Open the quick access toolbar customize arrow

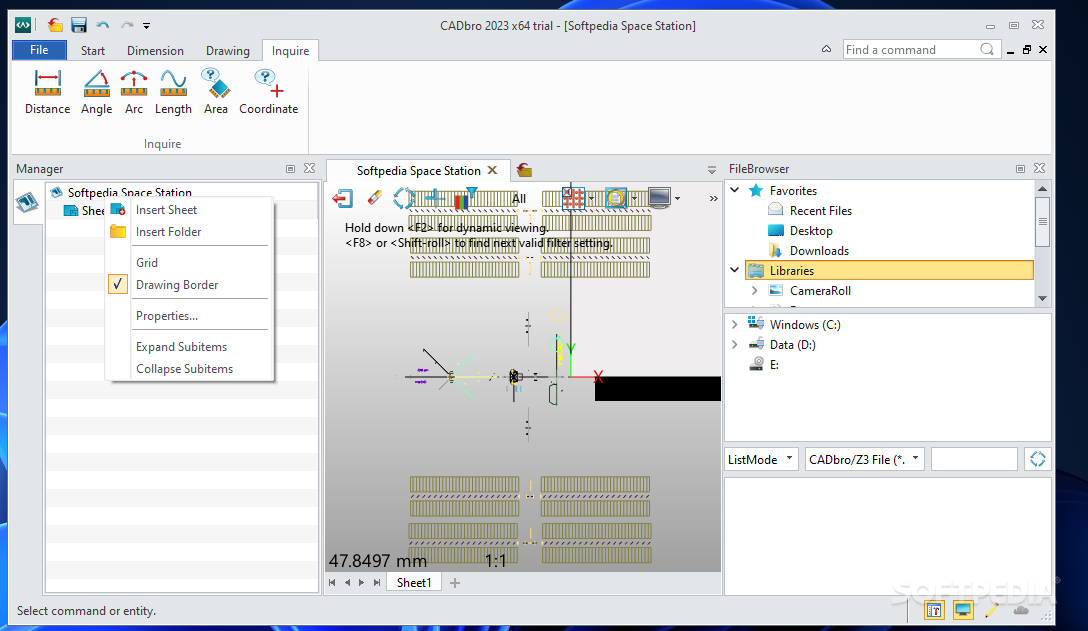tap(146, 26)
